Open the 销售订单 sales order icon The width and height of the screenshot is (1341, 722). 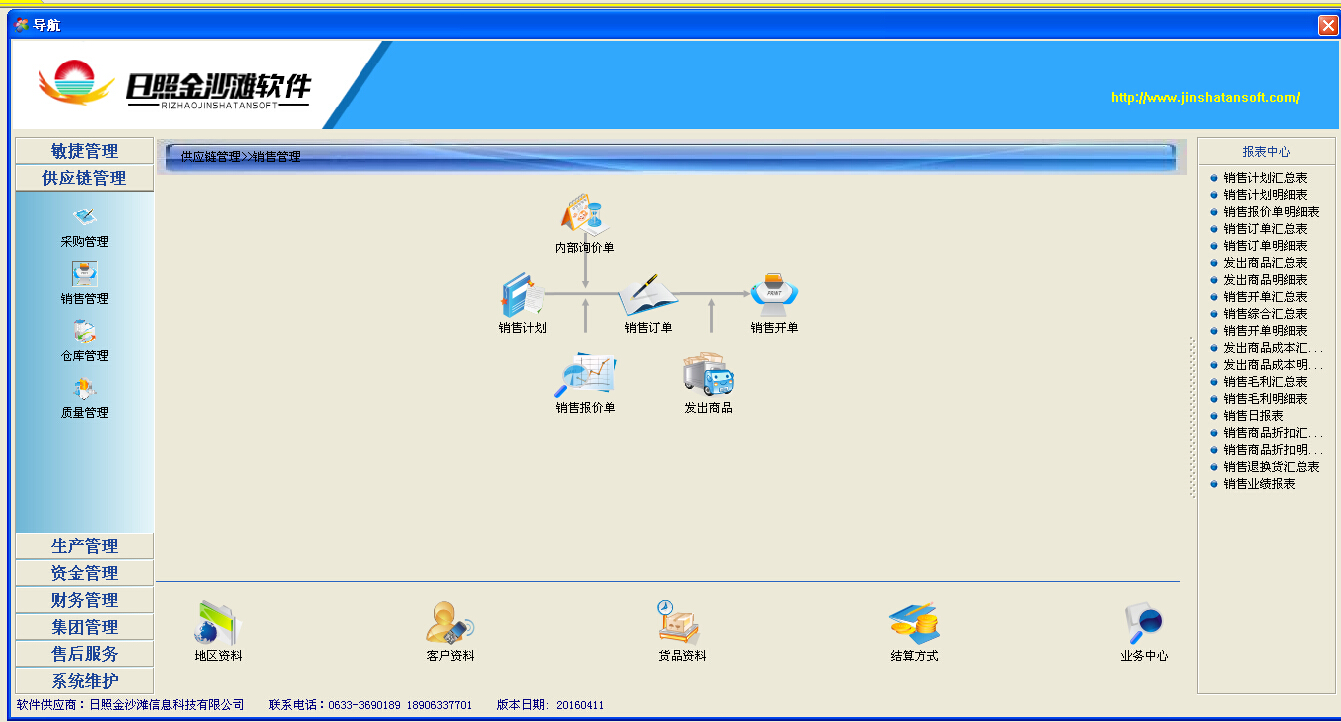[x=648, y=296]
